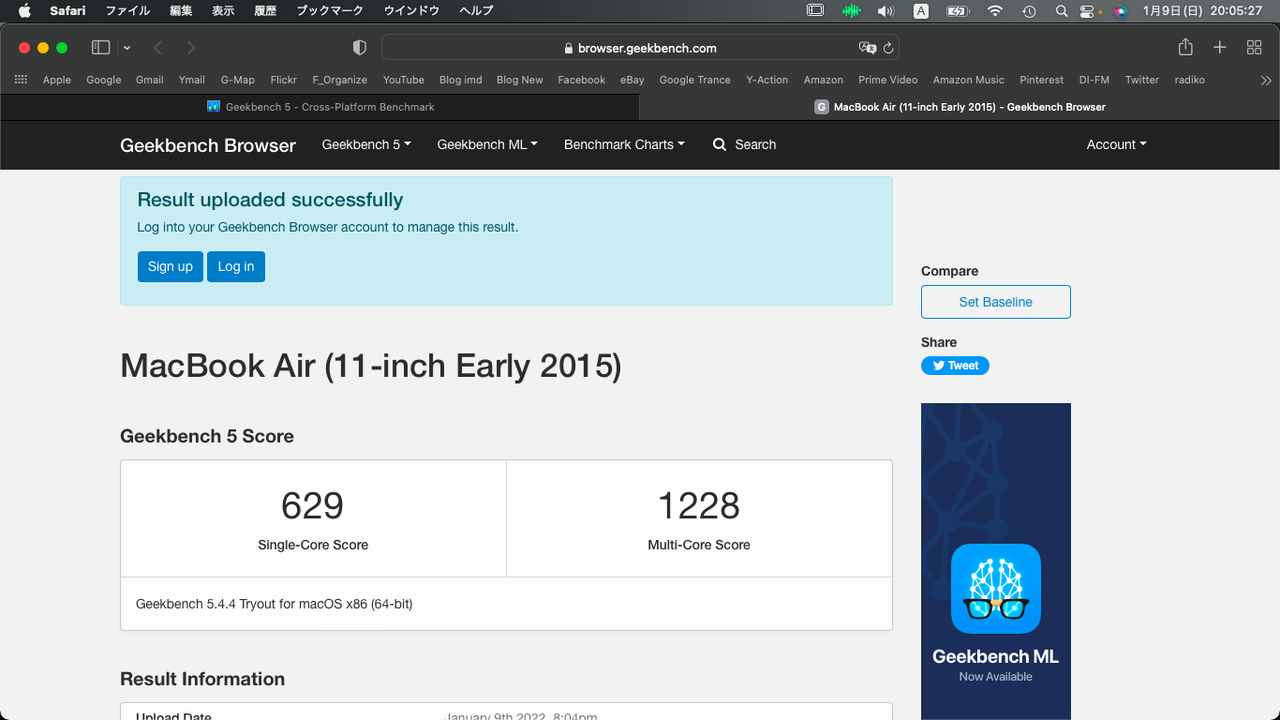Open the Wi-Fi menu
Screen dimensions: 1280x720
pyautogui.click(x=995, y=11)
